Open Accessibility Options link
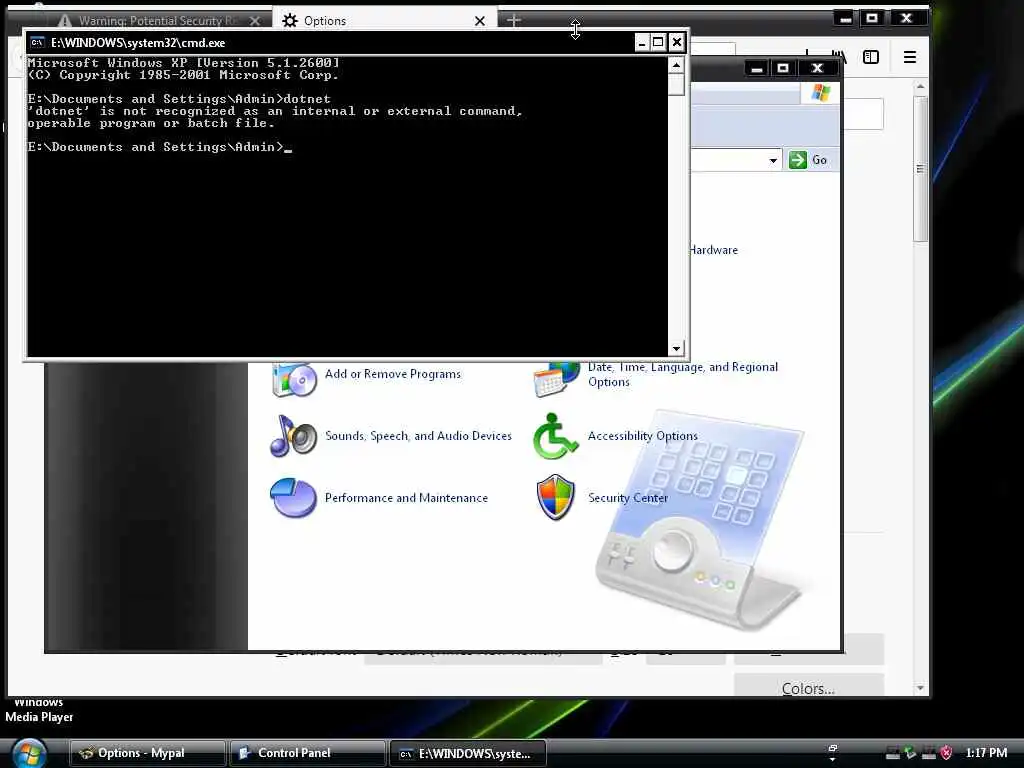The height and width of the screenshot is (768, 1024). 643,436
